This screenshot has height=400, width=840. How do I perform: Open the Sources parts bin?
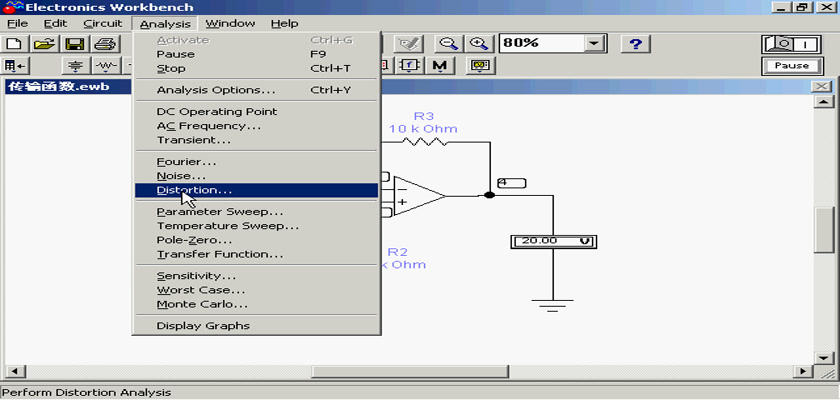(76, 66)
